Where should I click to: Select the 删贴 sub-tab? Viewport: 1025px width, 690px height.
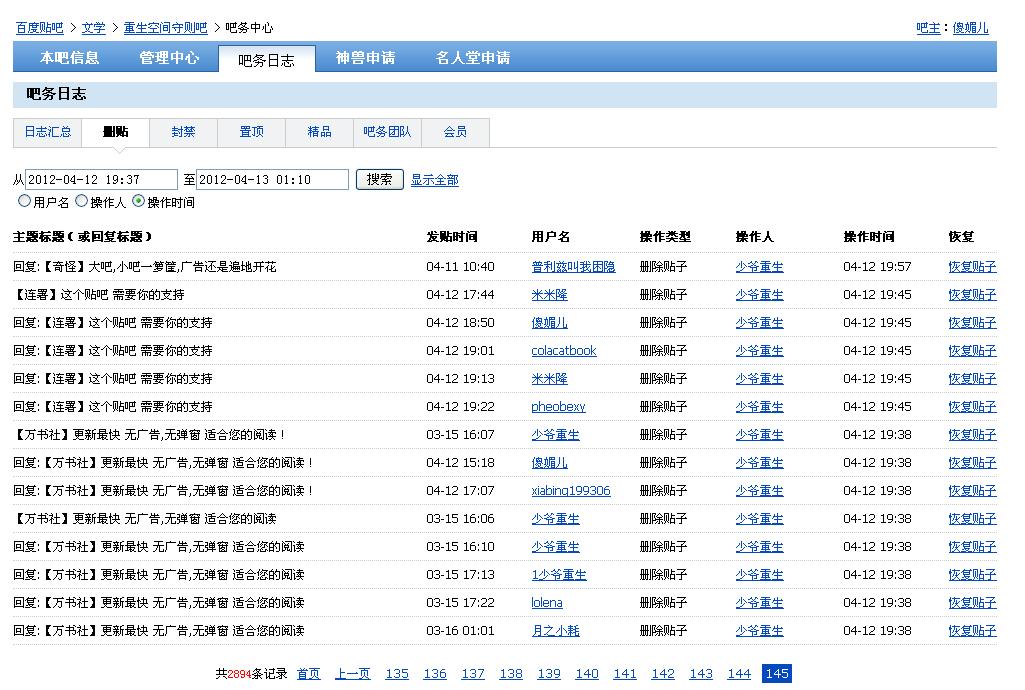point(116,132)
